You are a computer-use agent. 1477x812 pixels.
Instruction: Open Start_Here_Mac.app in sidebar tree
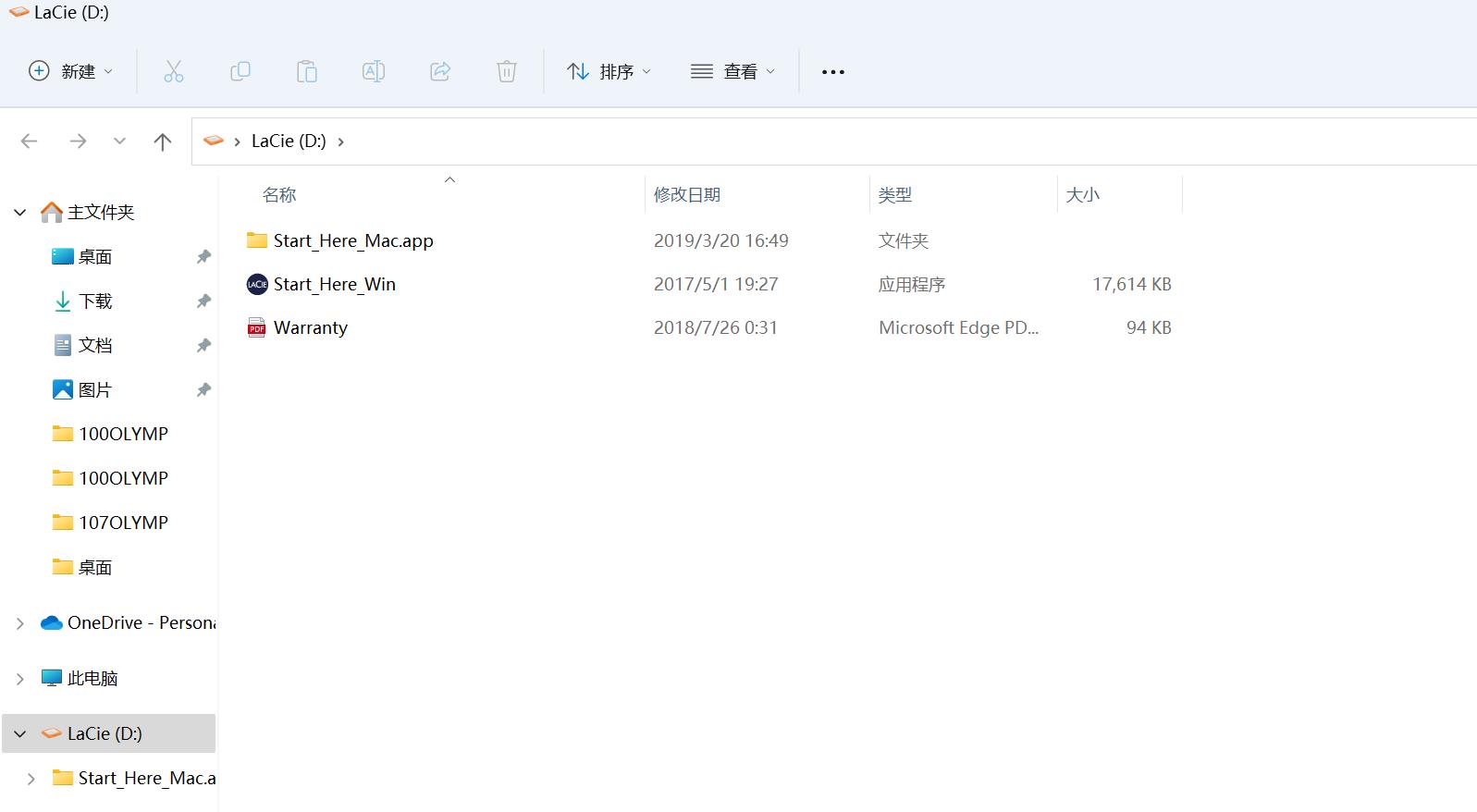coord(146,779)
